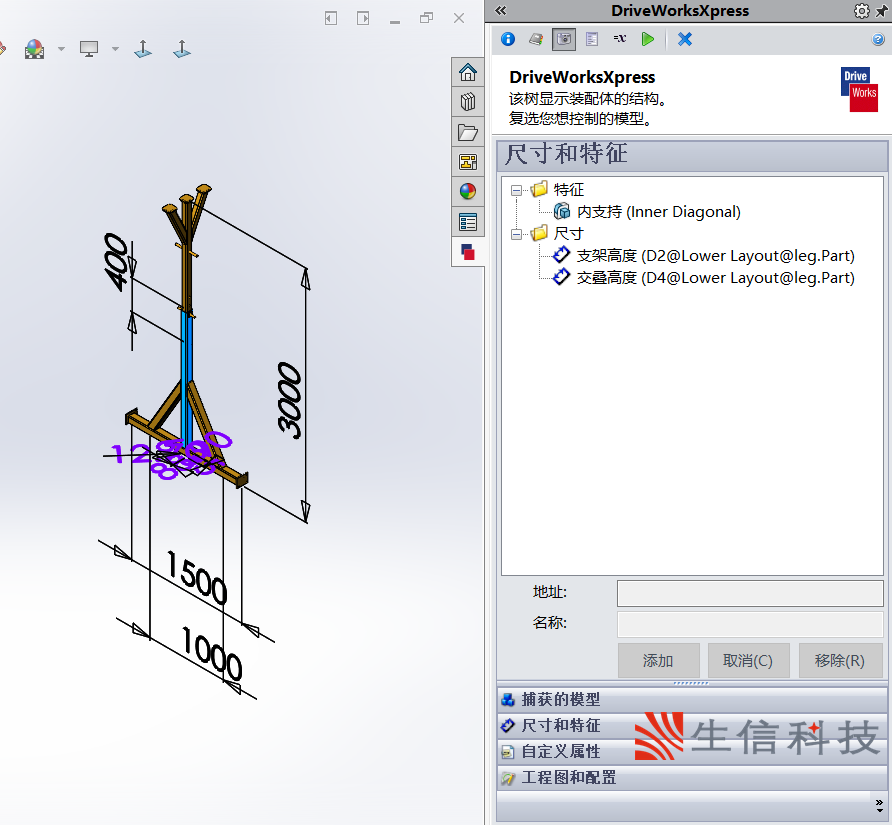Select 内支持 (Inner Diagonal) feature
Screen dimensions: 892x825
click(x=658, y=212)
